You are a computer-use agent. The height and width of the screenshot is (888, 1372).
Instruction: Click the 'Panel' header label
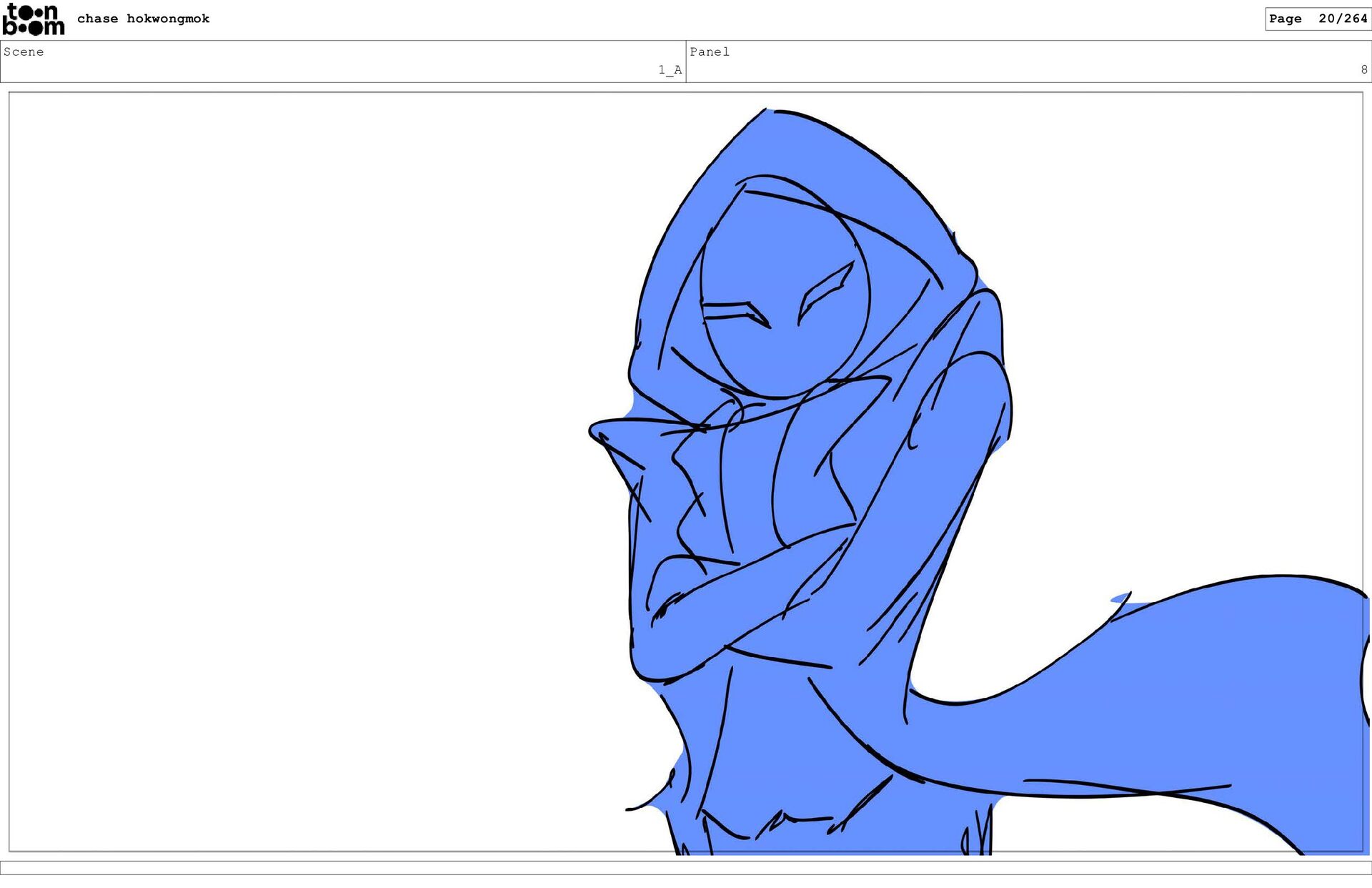(709, 51)
